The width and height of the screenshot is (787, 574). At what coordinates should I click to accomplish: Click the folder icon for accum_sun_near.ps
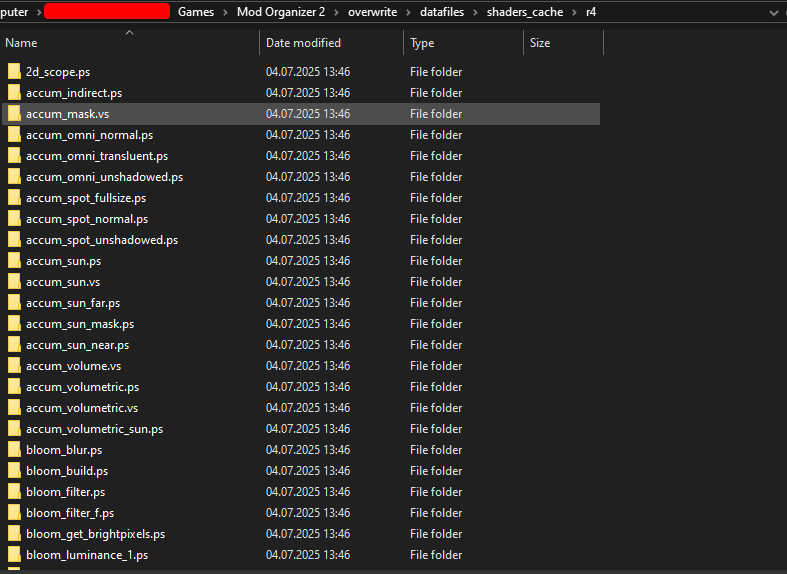pyautogui.click(x=14, y=345)
